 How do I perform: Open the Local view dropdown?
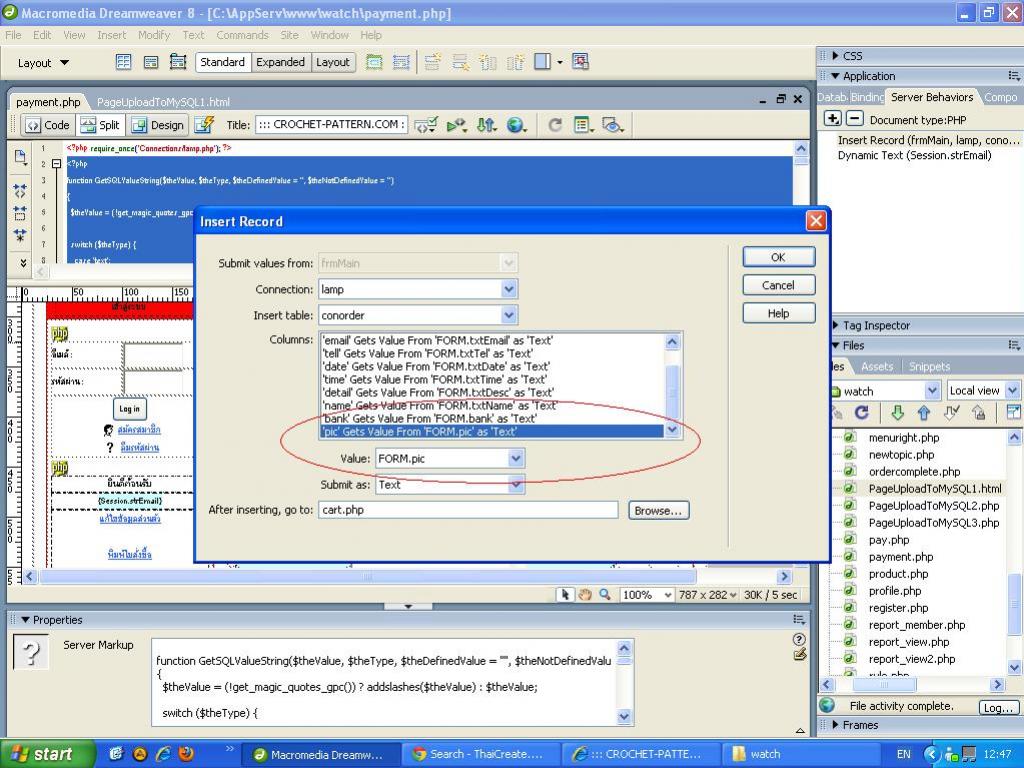click(1012, 391)
